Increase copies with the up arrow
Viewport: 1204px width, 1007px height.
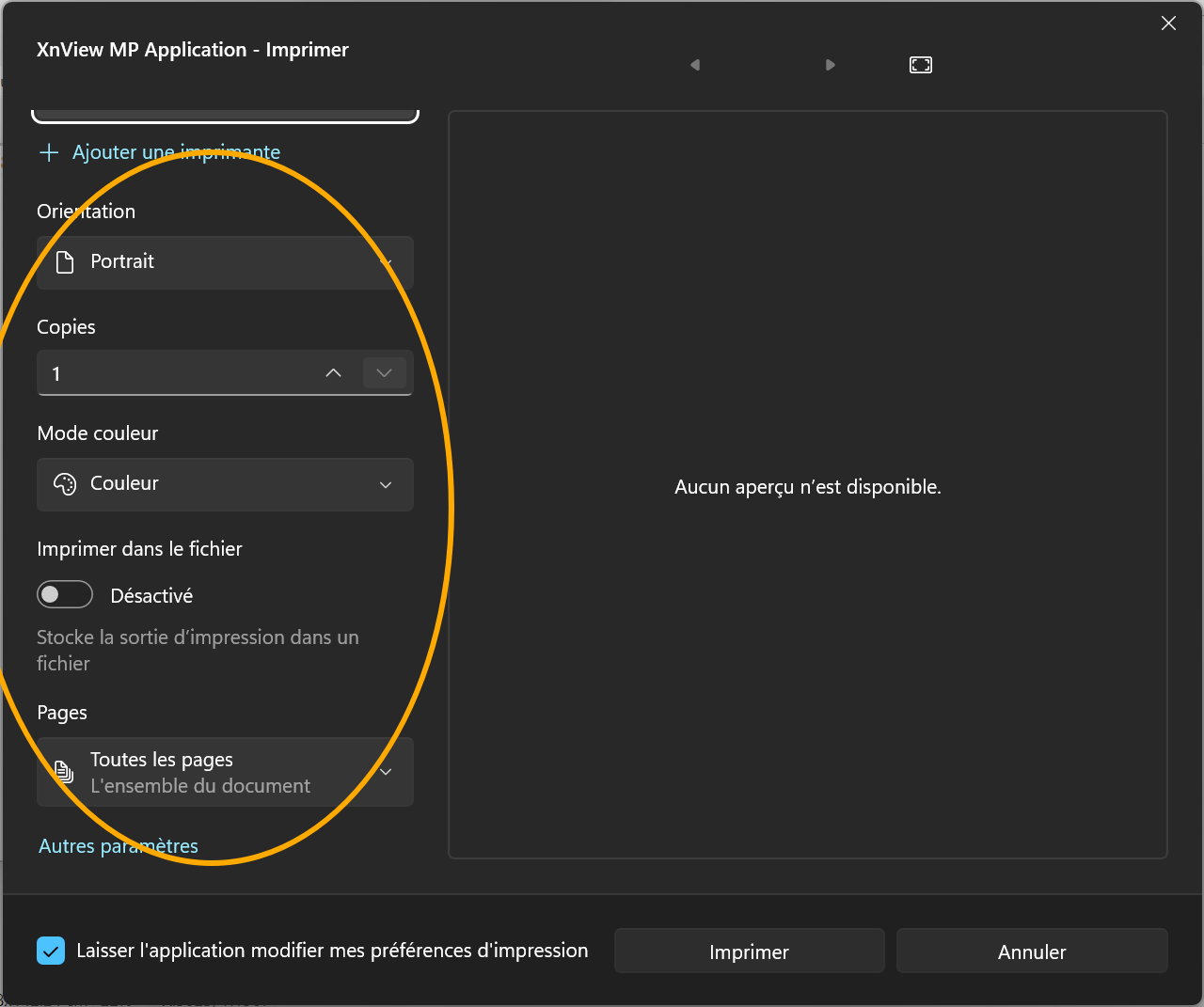[333, 373]
